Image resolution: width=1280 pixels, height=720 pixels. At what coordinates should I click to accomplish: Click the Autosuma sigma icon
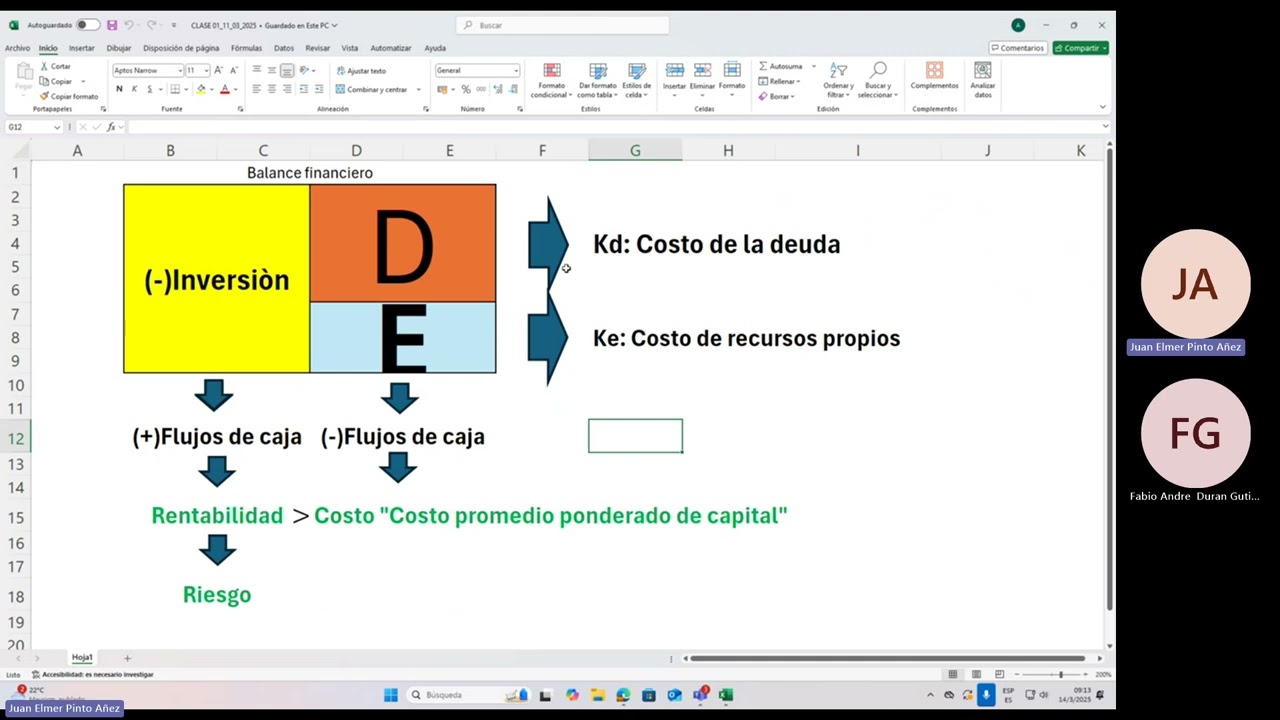[x=763, y=66]
